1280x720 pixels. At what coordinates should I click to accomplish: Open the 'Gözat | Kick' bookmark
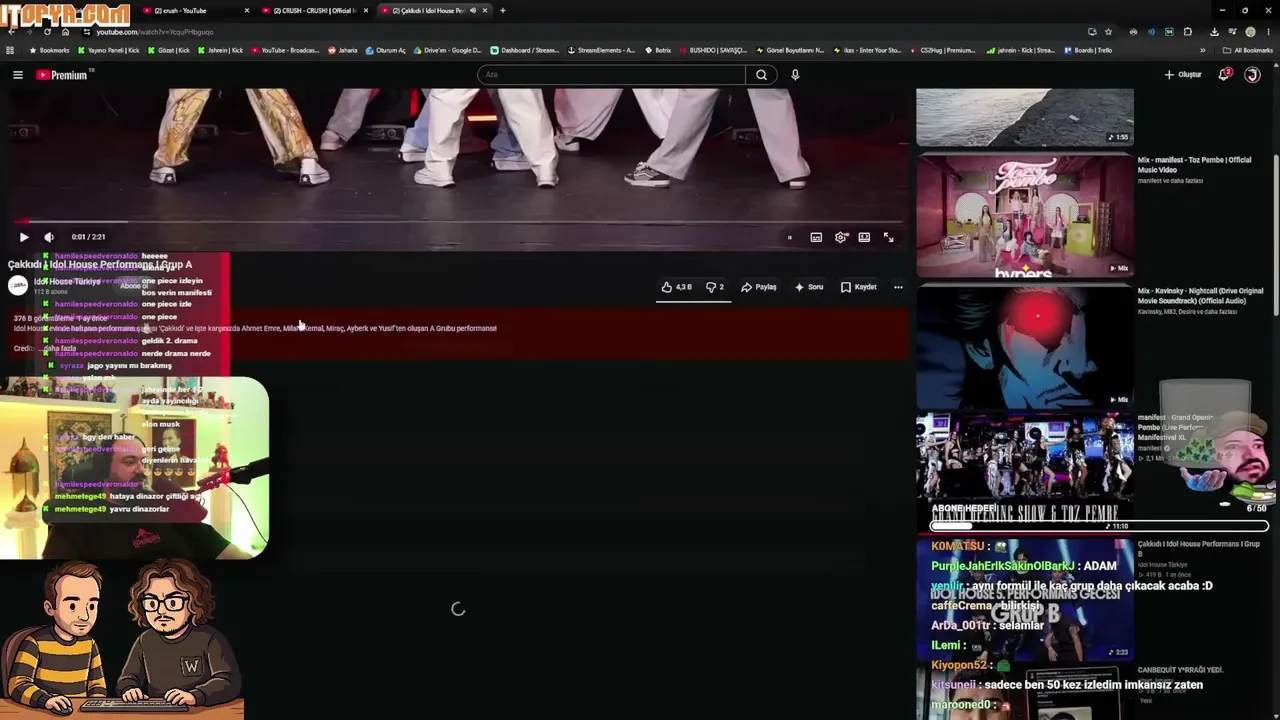pos(168,50)
